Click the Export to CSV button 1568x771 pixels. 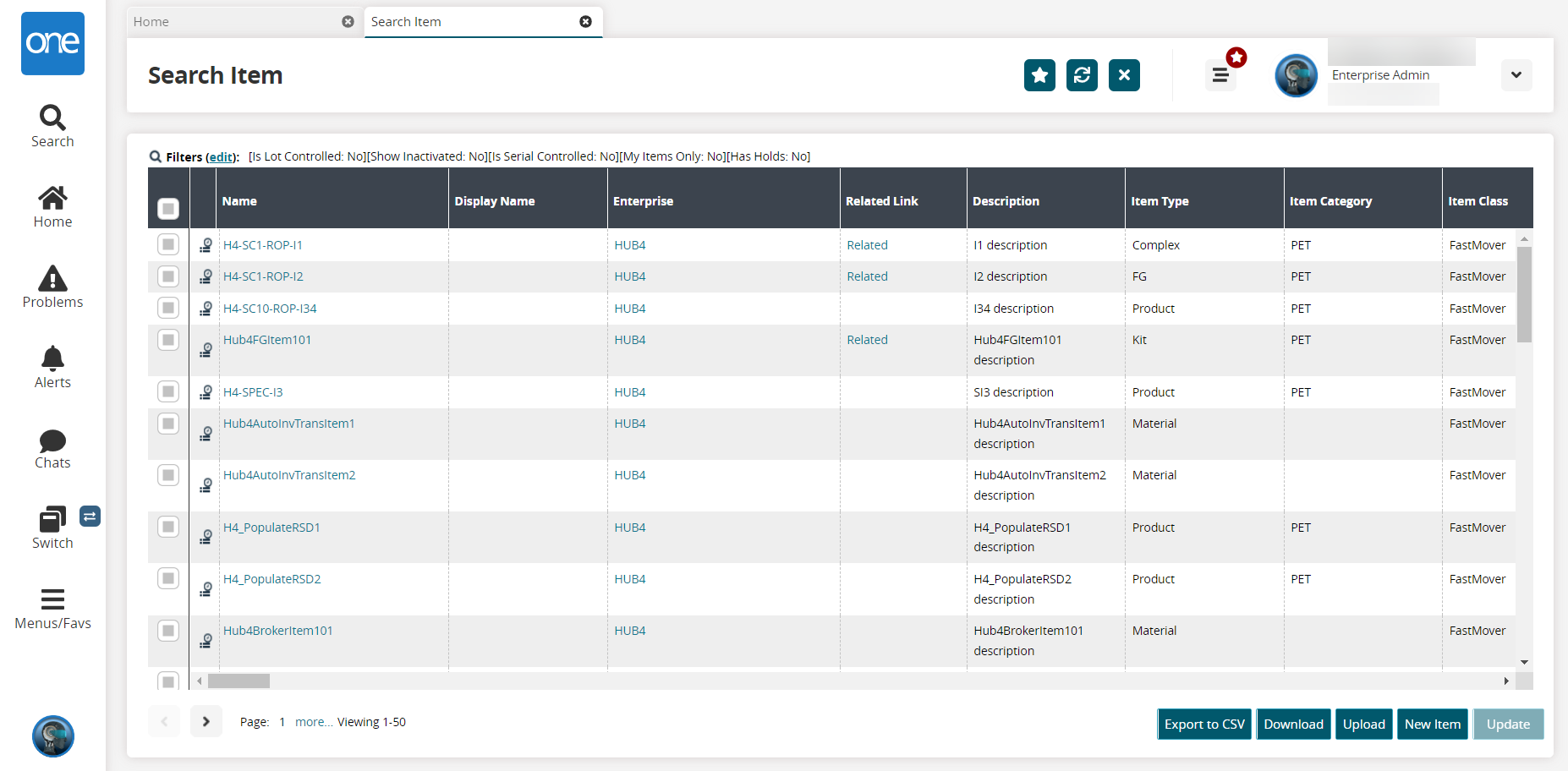tap(1203, 725)
